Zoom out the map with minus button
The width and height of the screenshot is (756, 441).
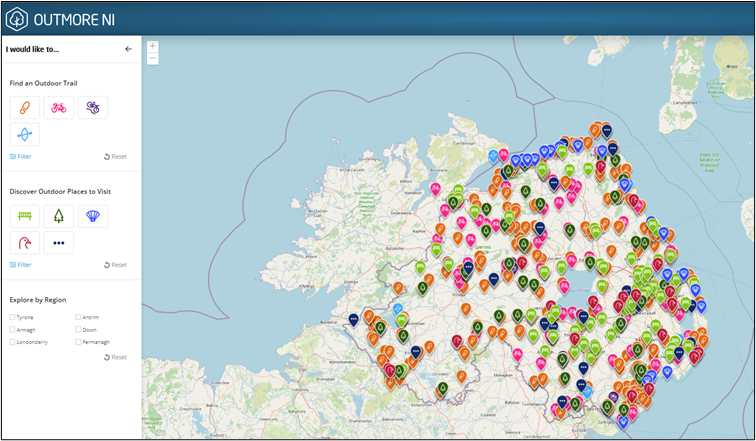(x=153, y=58)
